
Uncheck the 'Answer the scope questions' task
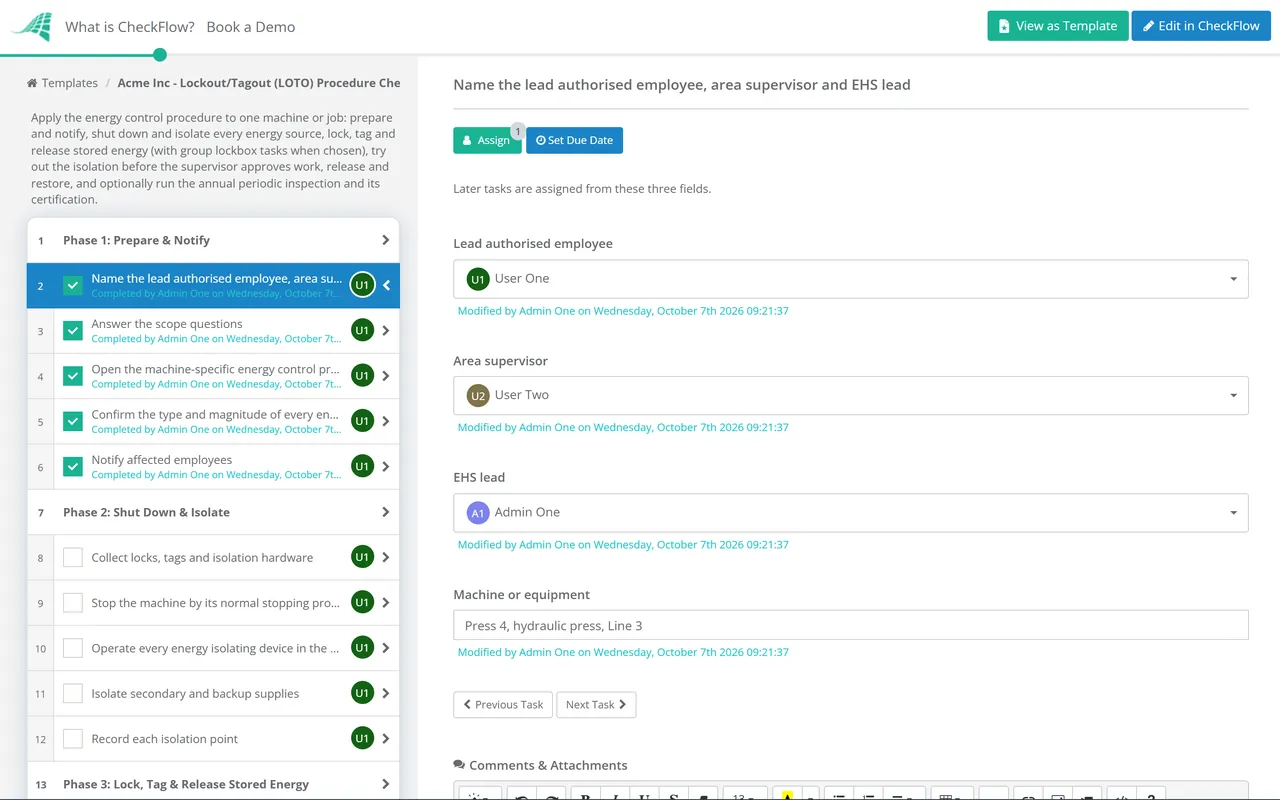click(x=73, y=331)
